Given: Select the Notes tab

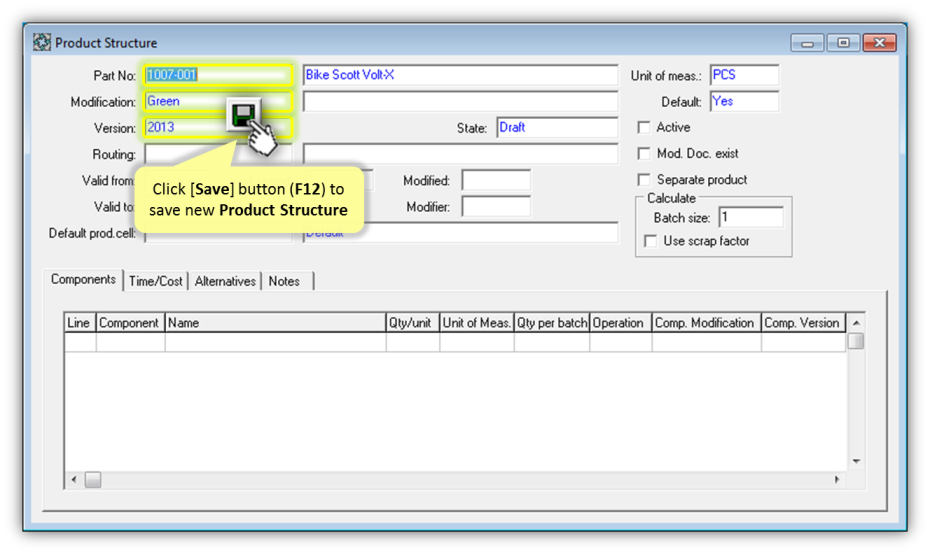Looking at the screenshot, I should (287, 281).
